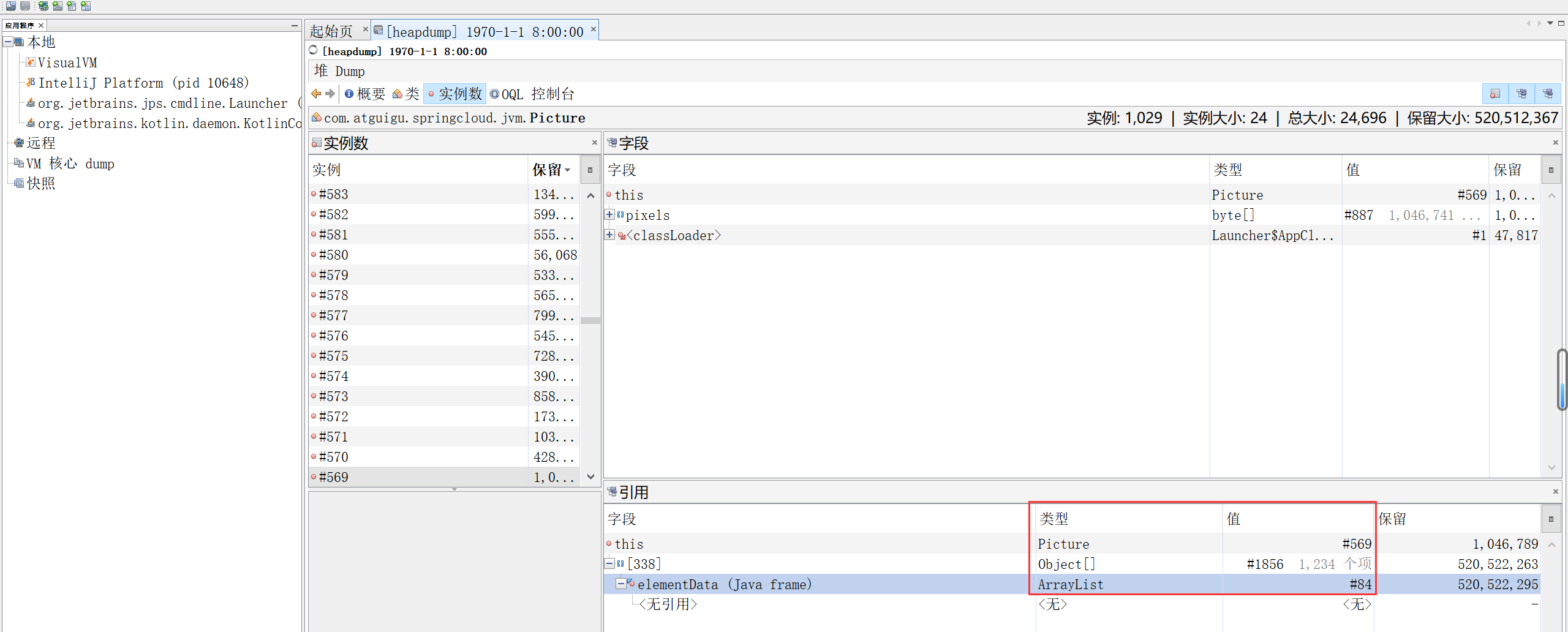
Task: Close the 字段 fields panel
Action: (1556, 143)
